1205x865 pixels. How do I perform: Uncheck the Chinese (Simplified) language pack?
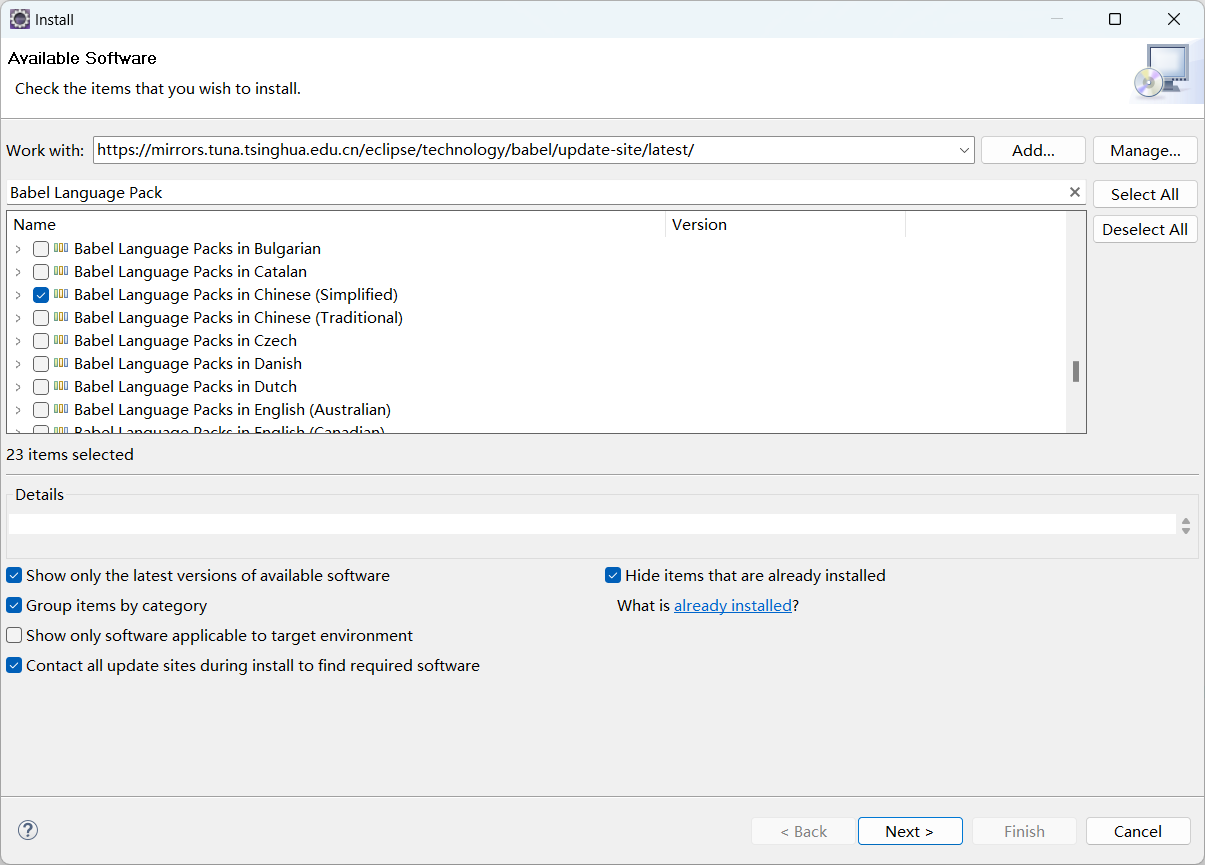point(41,295)
